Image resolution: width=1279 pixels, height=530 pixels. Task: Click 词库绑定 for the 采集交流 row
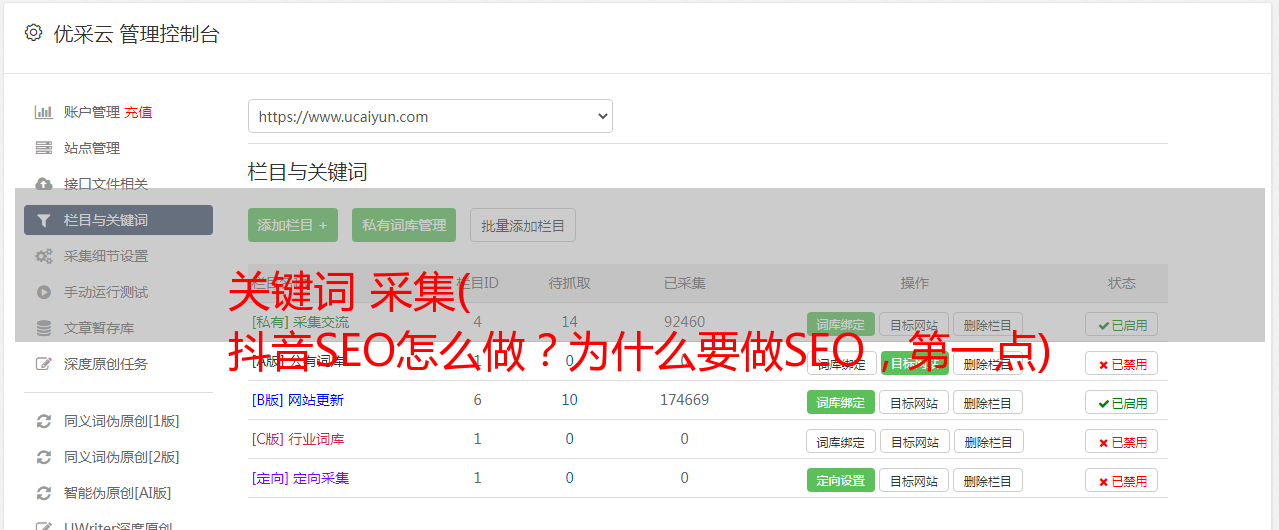[x=841, y=324]
